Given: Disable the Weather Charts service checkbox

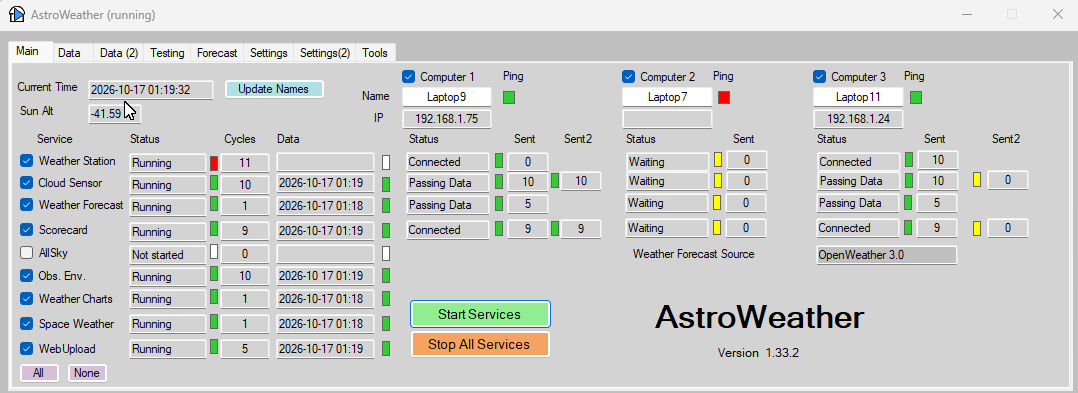Looking at the screenshot, I should (27, 299).
